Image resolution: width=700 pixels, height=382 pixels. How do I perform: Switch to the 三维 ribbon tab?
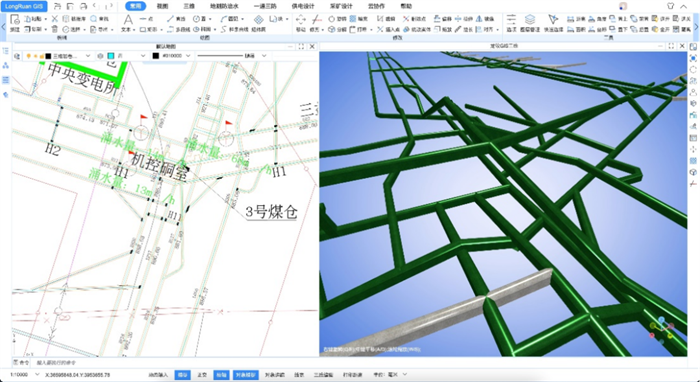pyautogui.click(x=189, y=6)
